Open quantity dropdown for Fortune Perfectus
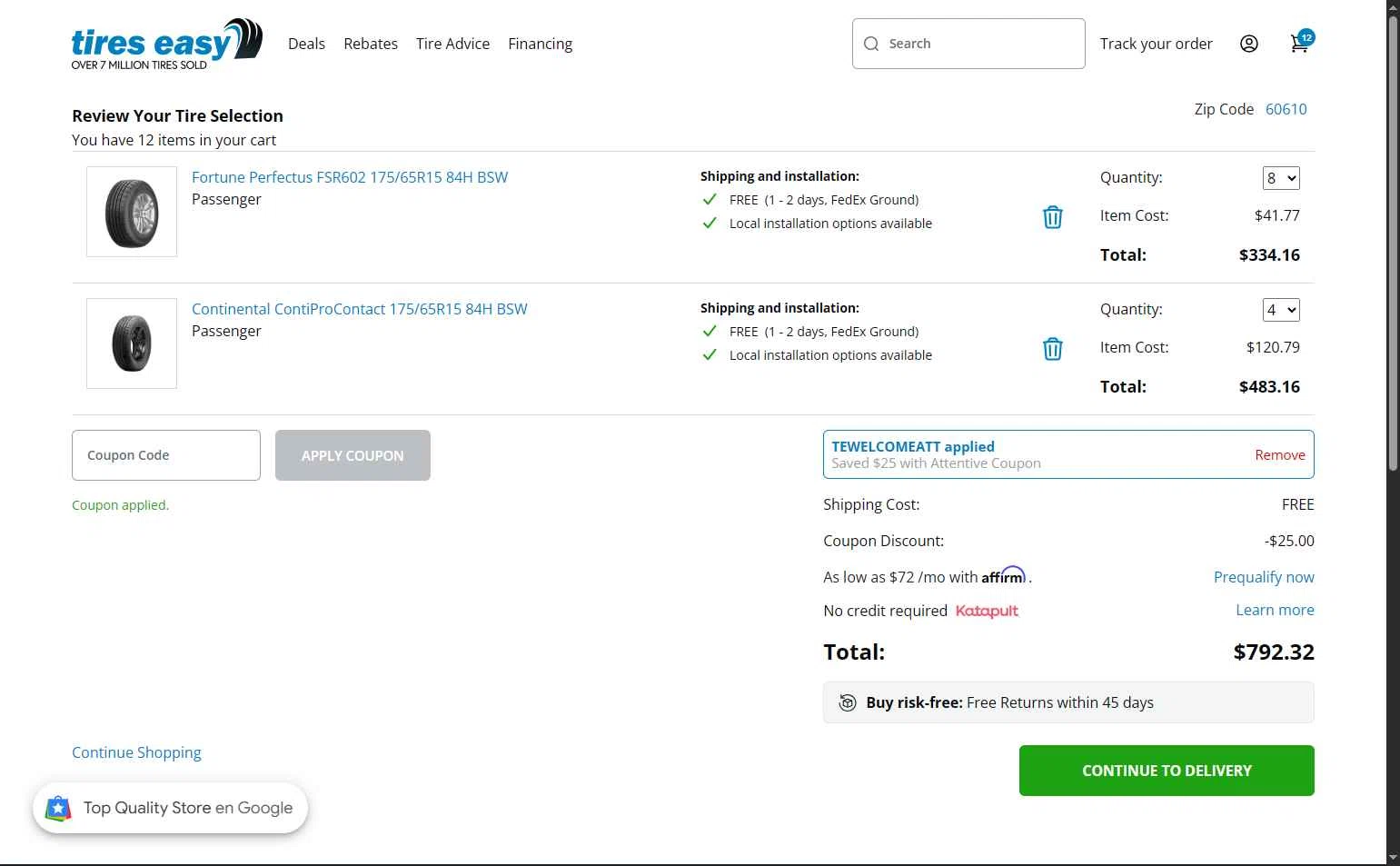1400x866 pixels. [1281, 178]
